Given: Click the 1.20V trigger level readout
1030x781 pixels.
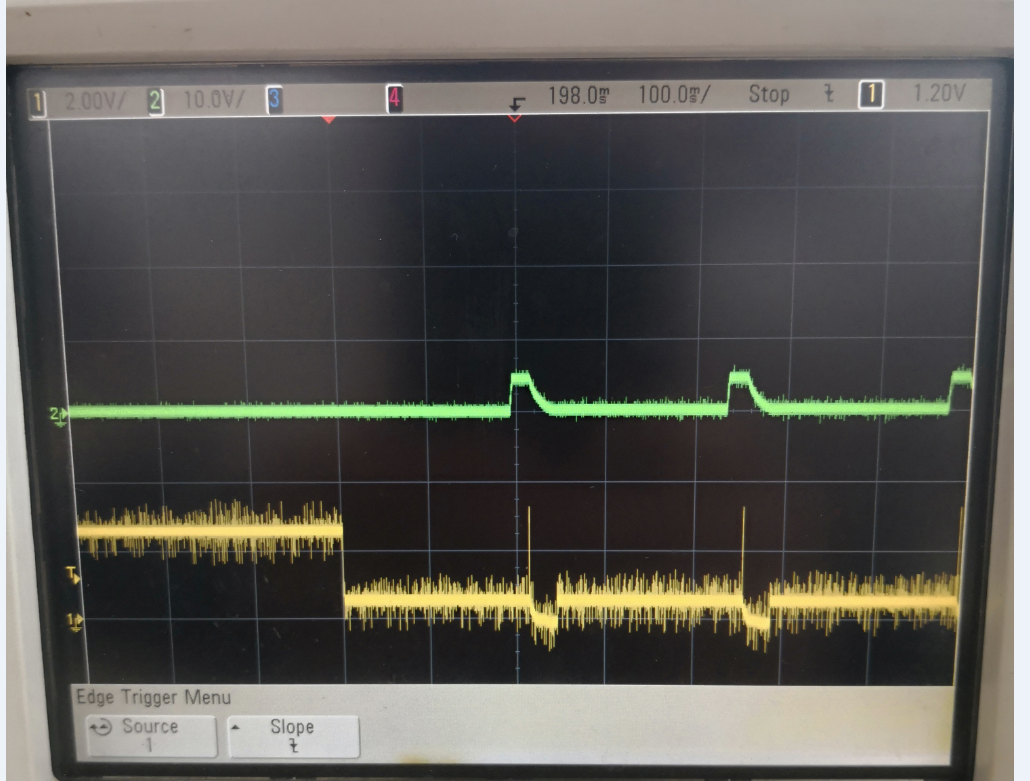Looking at the screenshot, I should tap(939, 93).
